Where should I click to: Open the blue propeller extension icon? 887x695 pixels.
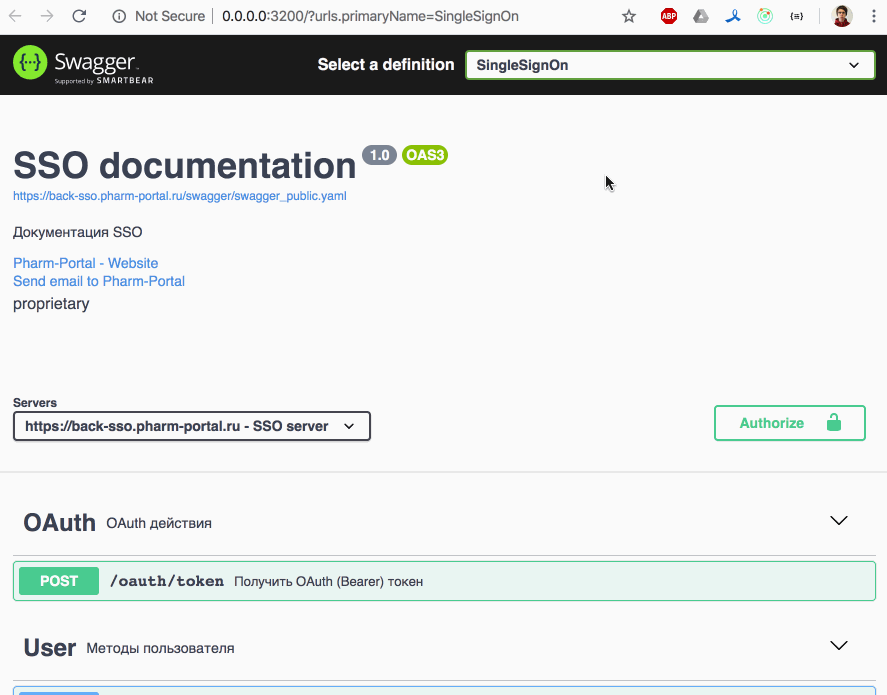tap(733, 16)
